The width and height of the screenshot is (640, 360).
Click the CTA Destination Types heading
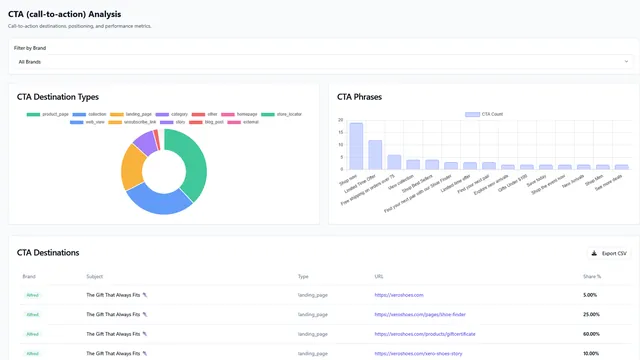point(58,97)
